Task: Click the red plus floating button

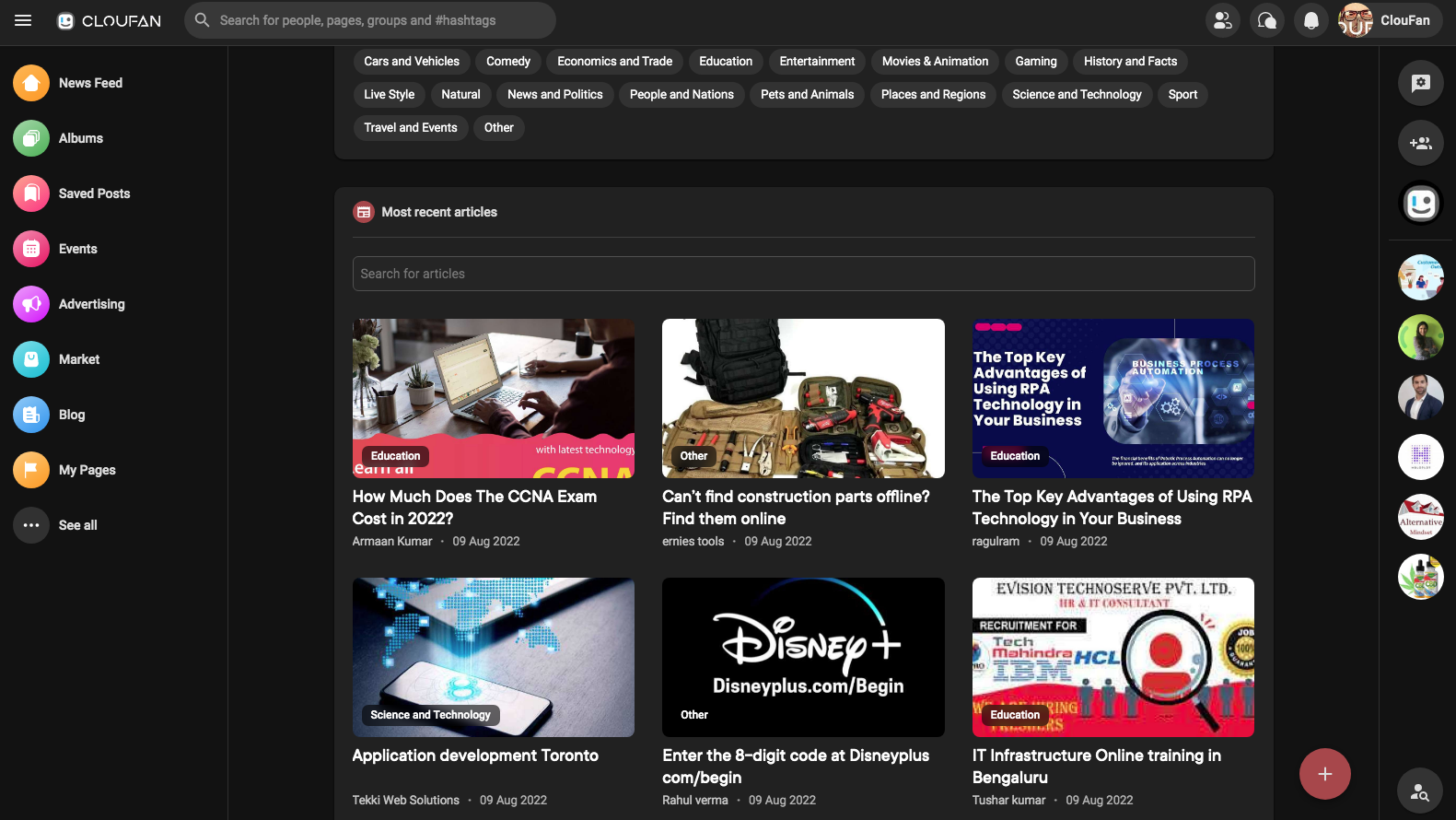Action: pos(1324,774)
